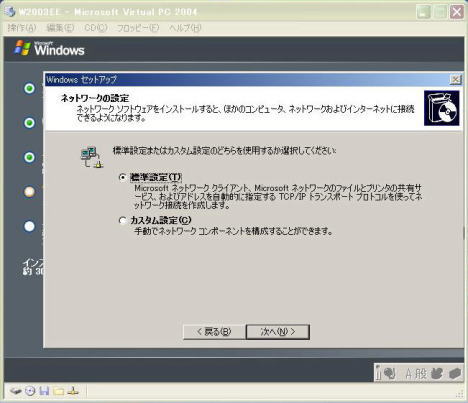Click the Virtual PC title bar icon

coord(10,12)
